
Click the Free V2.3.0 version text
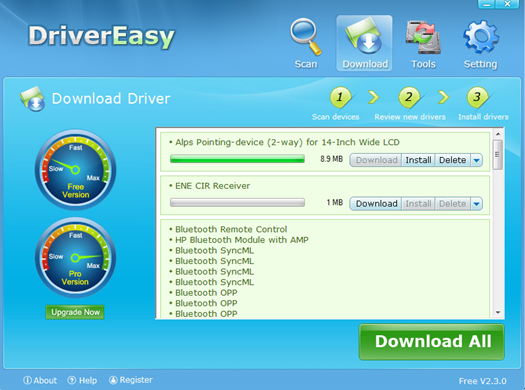tap(482, 381)
